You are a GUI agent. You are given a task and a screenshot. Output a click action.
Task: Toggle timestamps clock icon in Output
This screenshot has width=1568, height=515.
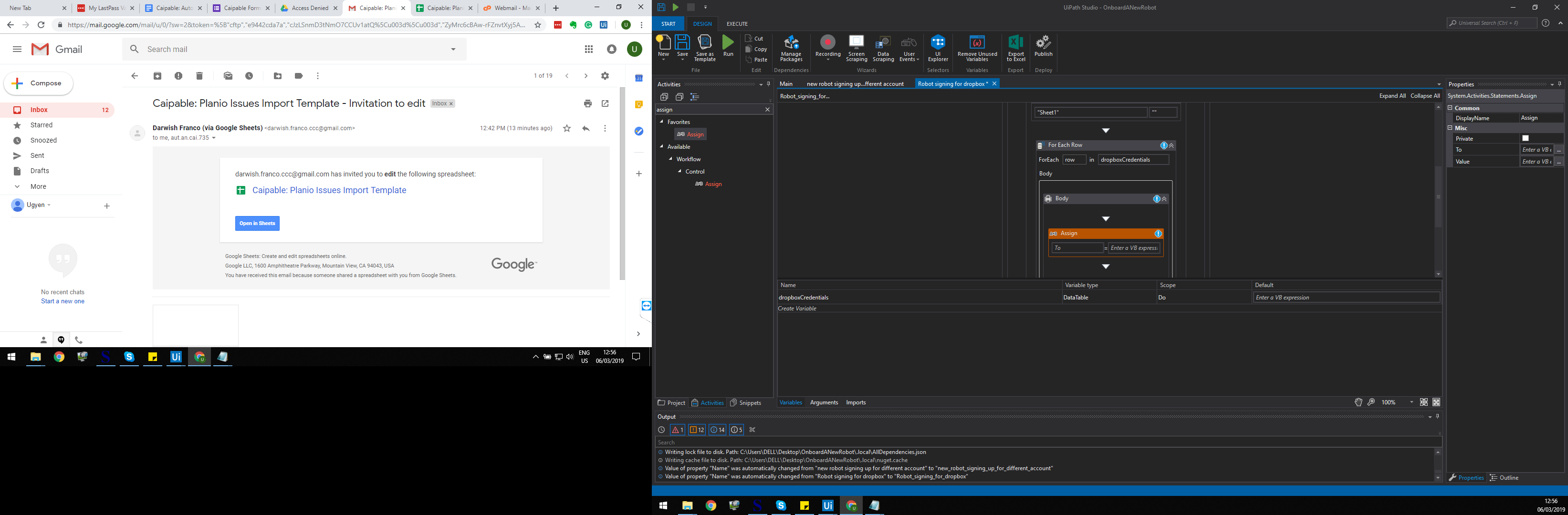[661, 430]
